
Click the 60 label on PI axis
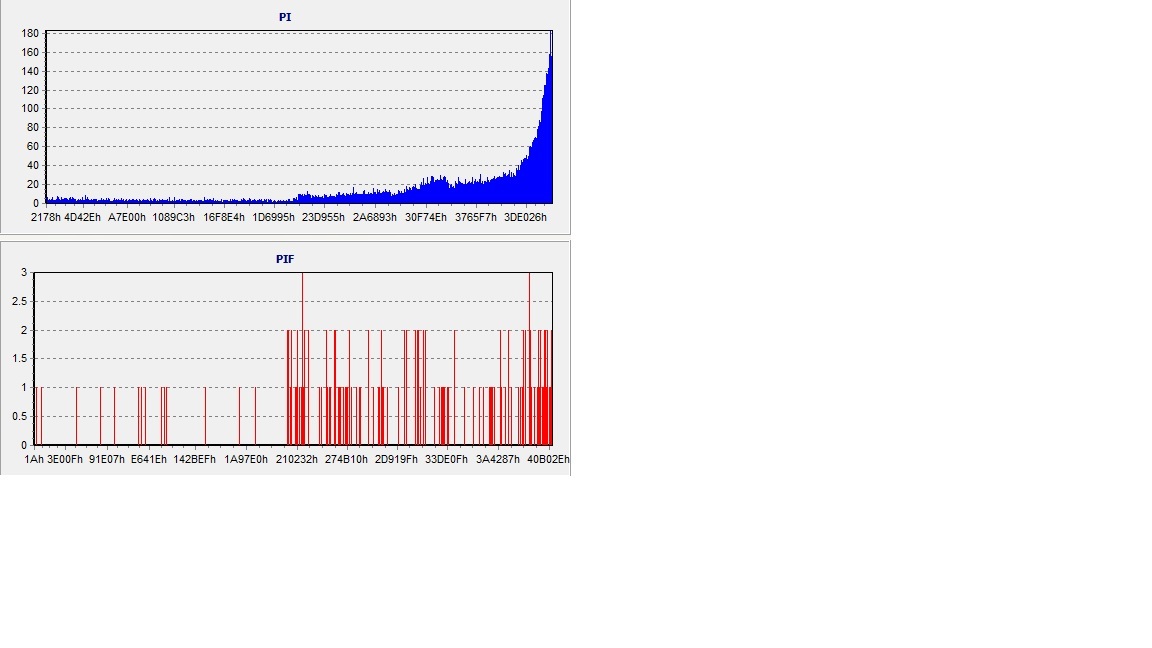pyautogui.click(x=33, y=146)
